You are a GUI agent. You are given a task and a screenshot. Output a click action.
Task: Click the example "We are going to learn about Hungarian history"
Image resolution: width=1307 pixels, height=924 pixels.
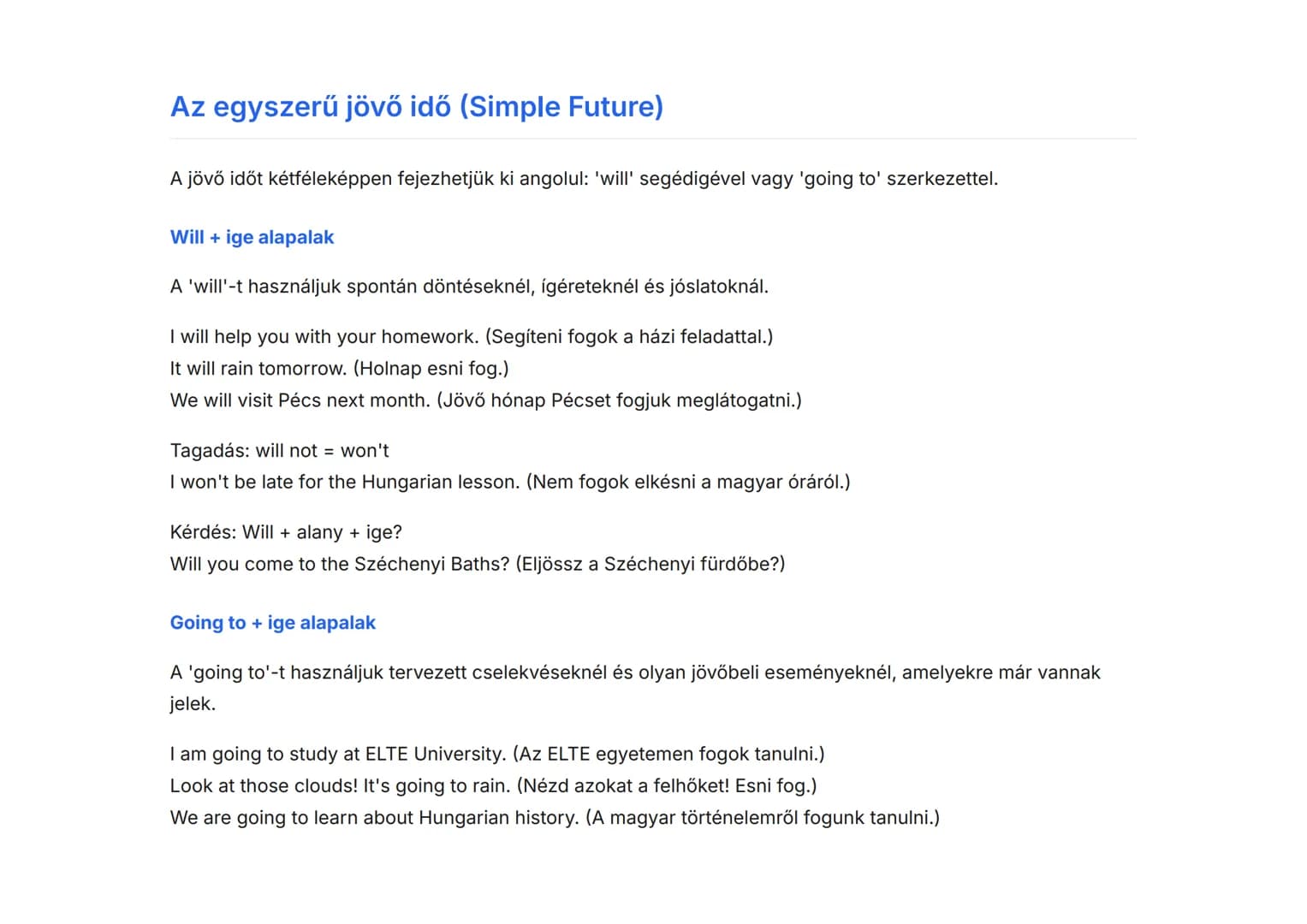pyautogui.click(x=374, y=818)
